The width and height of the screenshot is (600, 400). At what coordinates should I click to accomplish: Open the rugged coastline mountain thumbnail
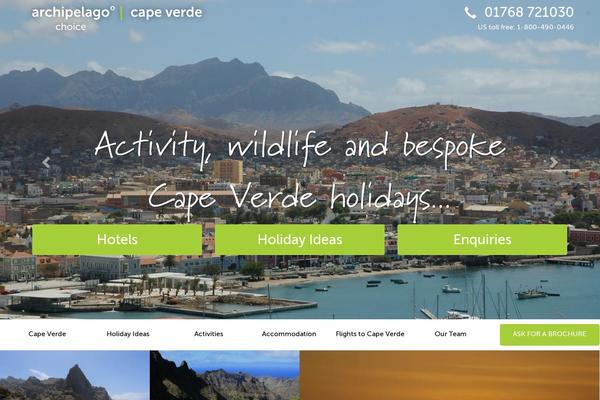click(x=225, y=375)
